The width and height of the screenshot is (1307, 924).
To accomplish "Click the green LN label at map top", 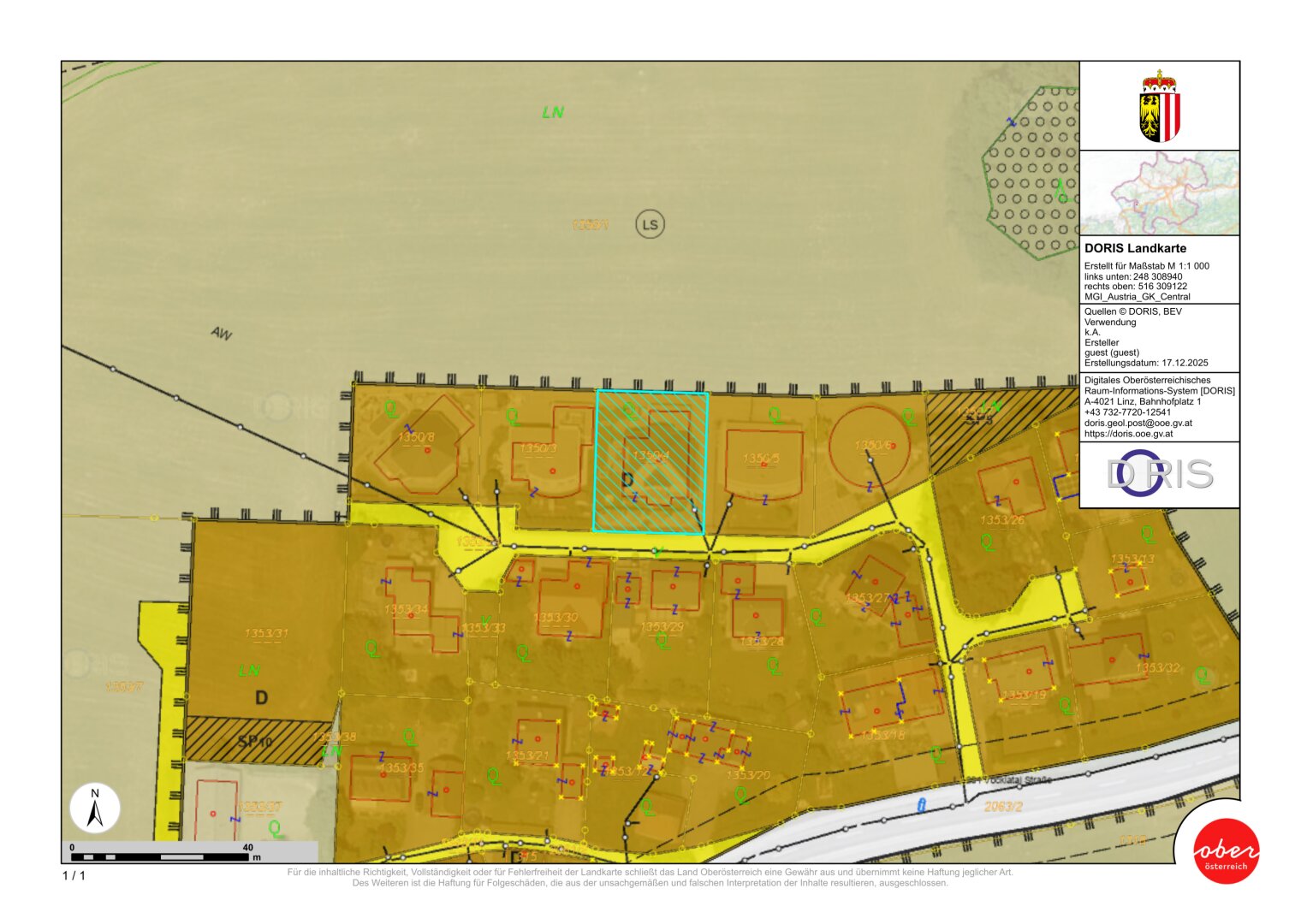I will pyautogui.click(x=553, y=112).
